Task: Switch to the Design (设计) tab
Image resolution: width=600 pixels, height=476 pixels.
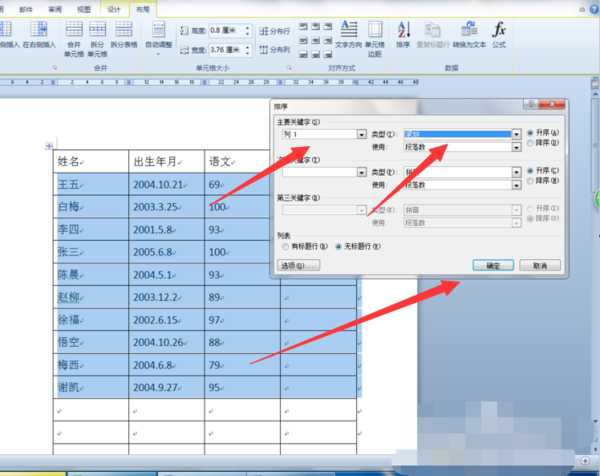Action: (114, 9)
